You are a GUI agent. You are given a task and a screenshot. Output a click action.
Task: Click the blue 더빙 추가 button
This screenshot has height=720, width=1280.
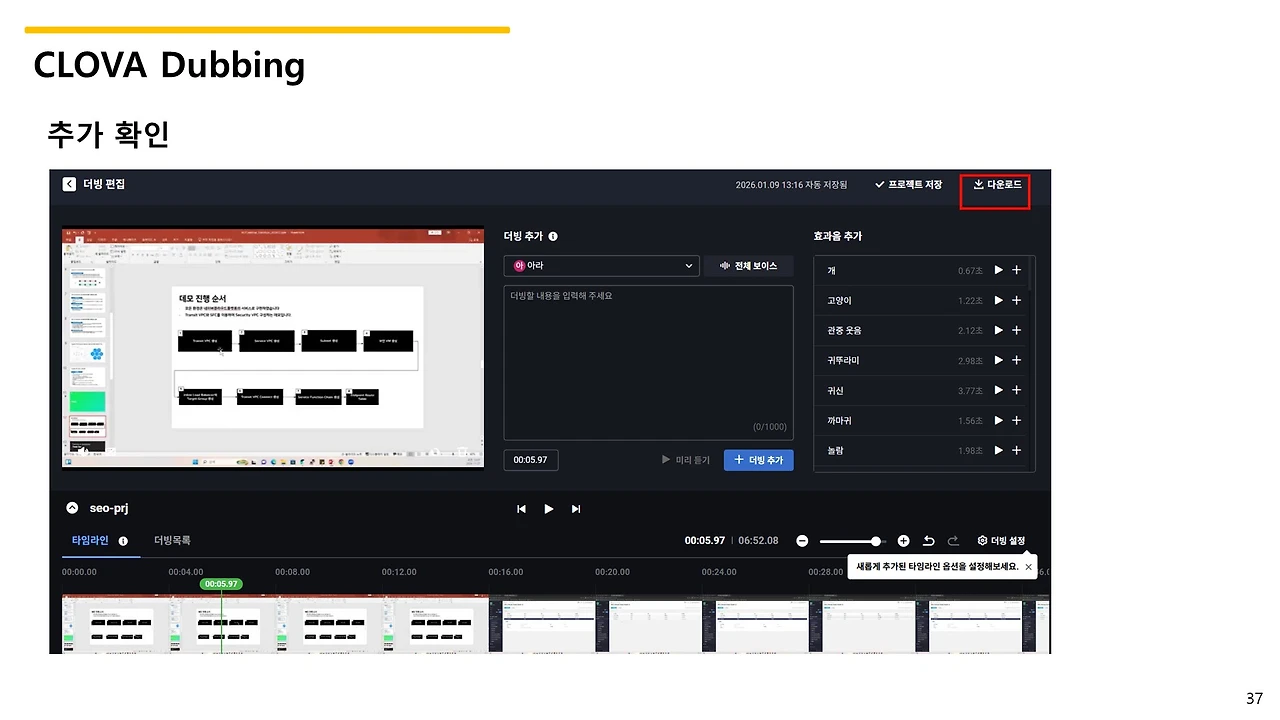(759, 460)
